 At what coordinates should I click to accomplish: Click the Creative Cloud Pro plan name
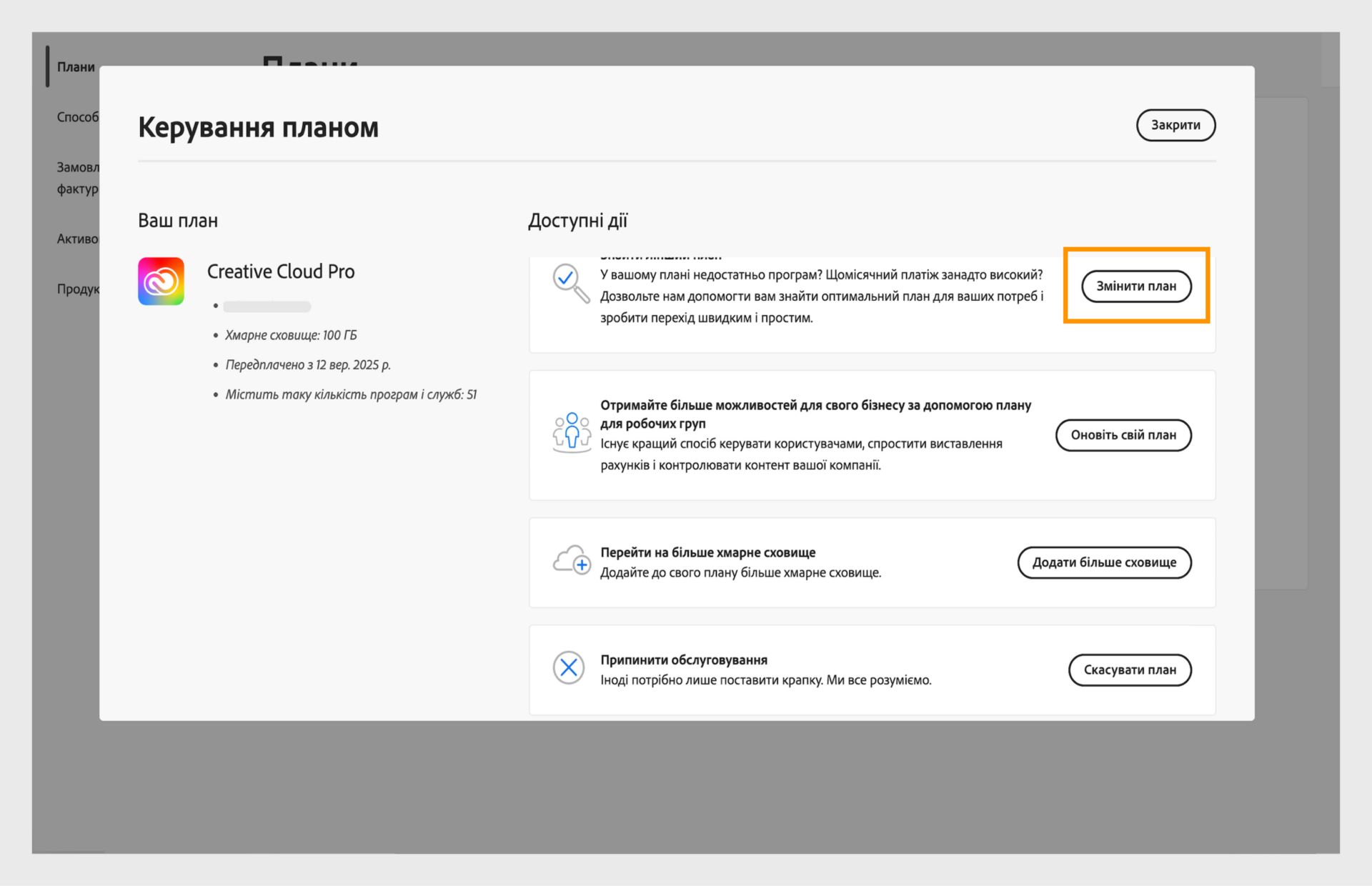[281, 272]
